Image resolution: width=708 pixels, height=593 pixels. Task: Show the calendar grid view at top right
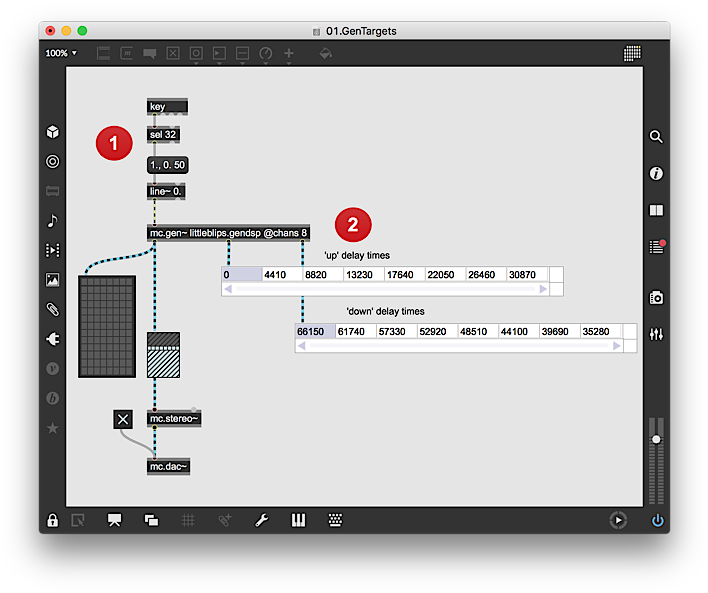(x=632, y=53)
